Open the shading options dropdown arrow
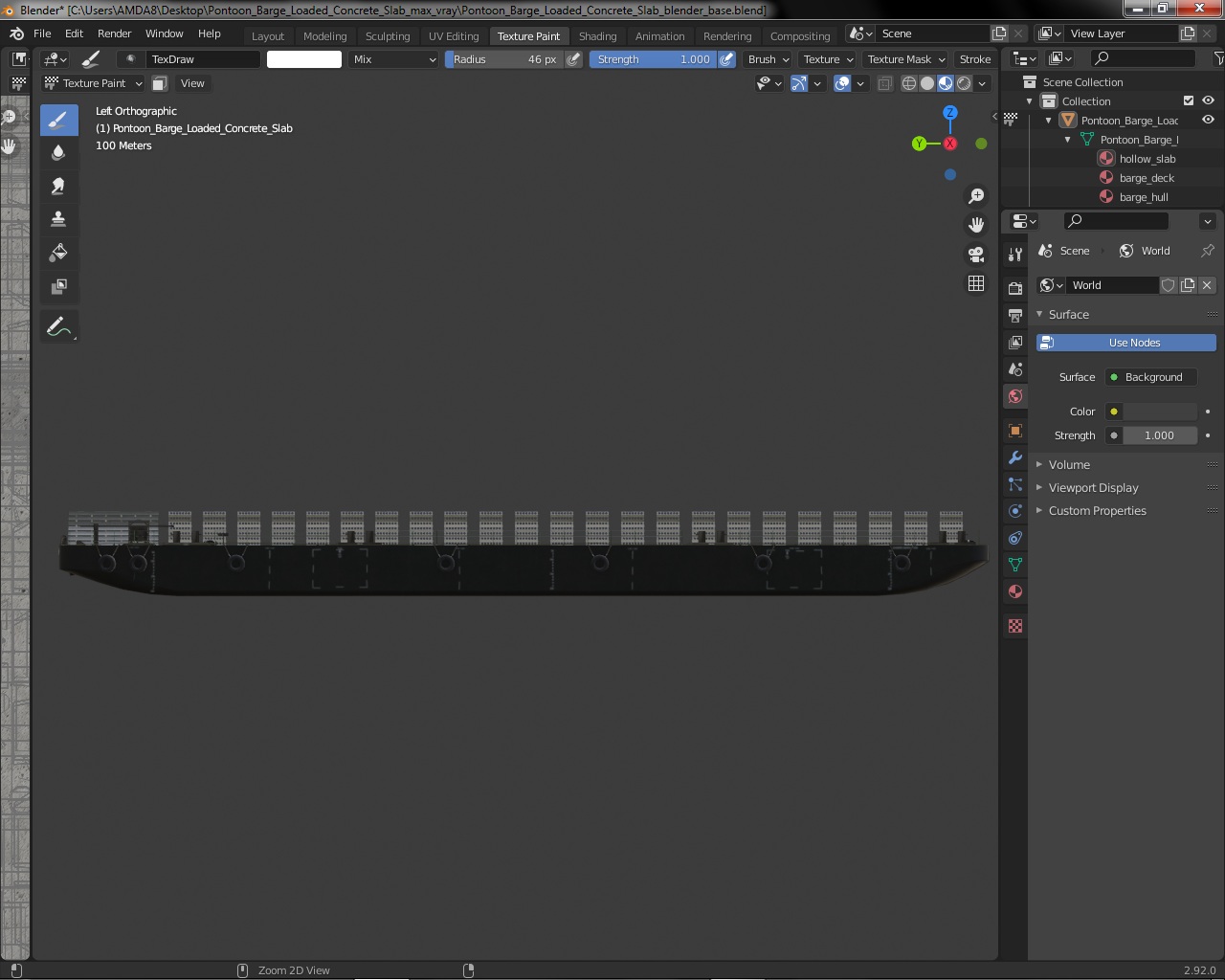Image resolution: width=1225 pixels, height=980 pixels. [x=982, y=83]
